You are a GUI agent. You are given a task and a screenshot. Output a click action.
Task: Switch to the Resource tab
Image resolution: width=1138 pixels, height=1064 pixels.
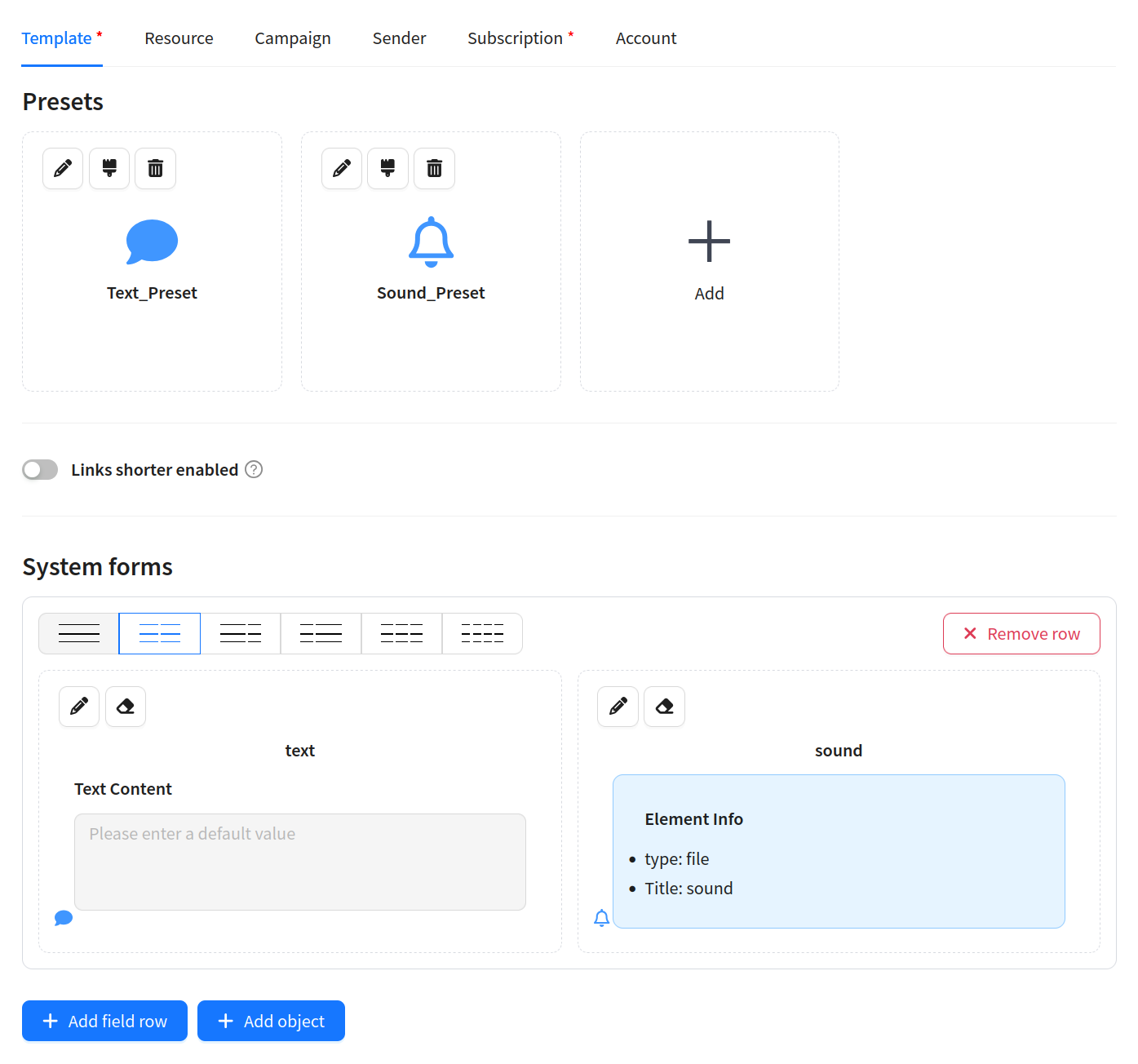[x=179, y=38]
